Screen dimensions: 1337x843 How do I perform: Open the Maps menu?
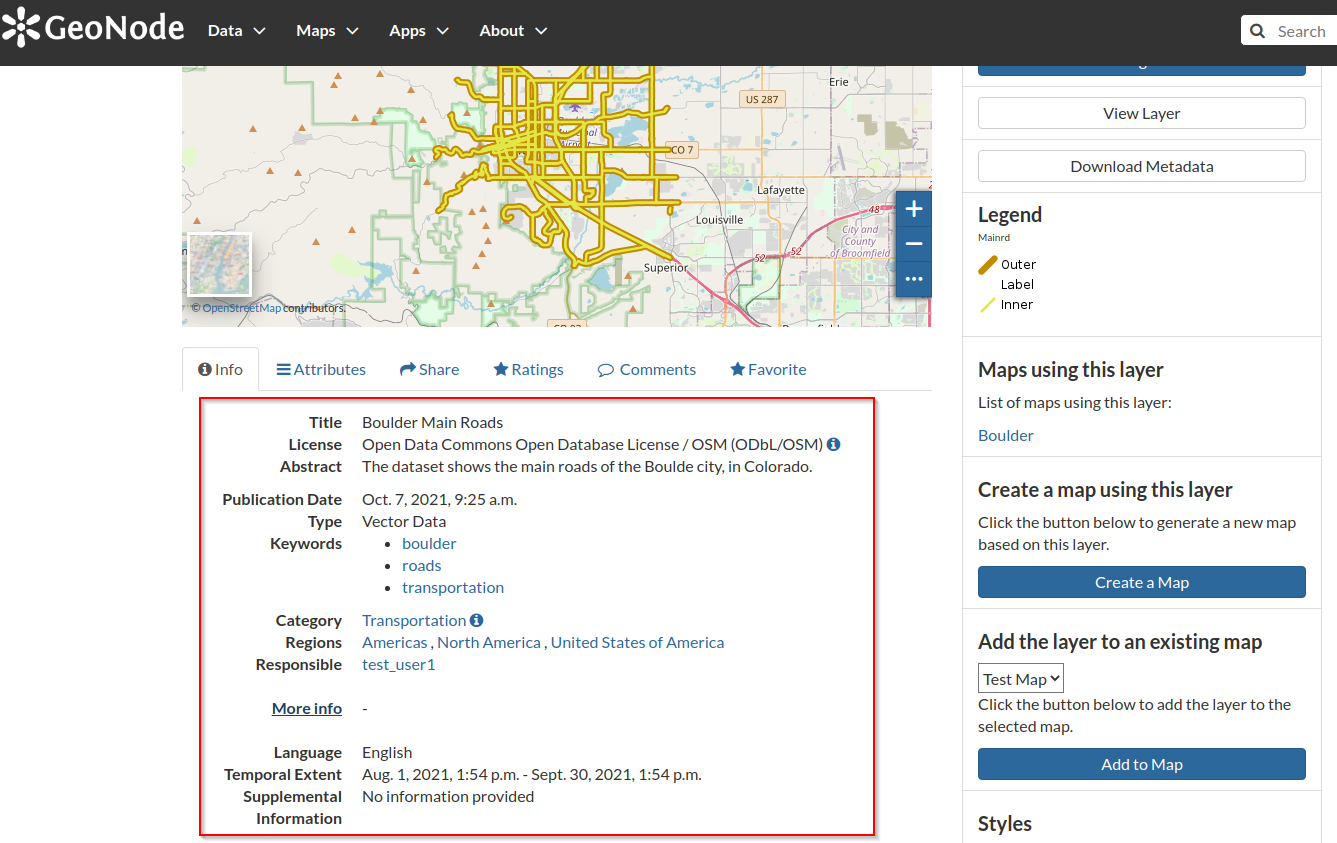point(327,31)
